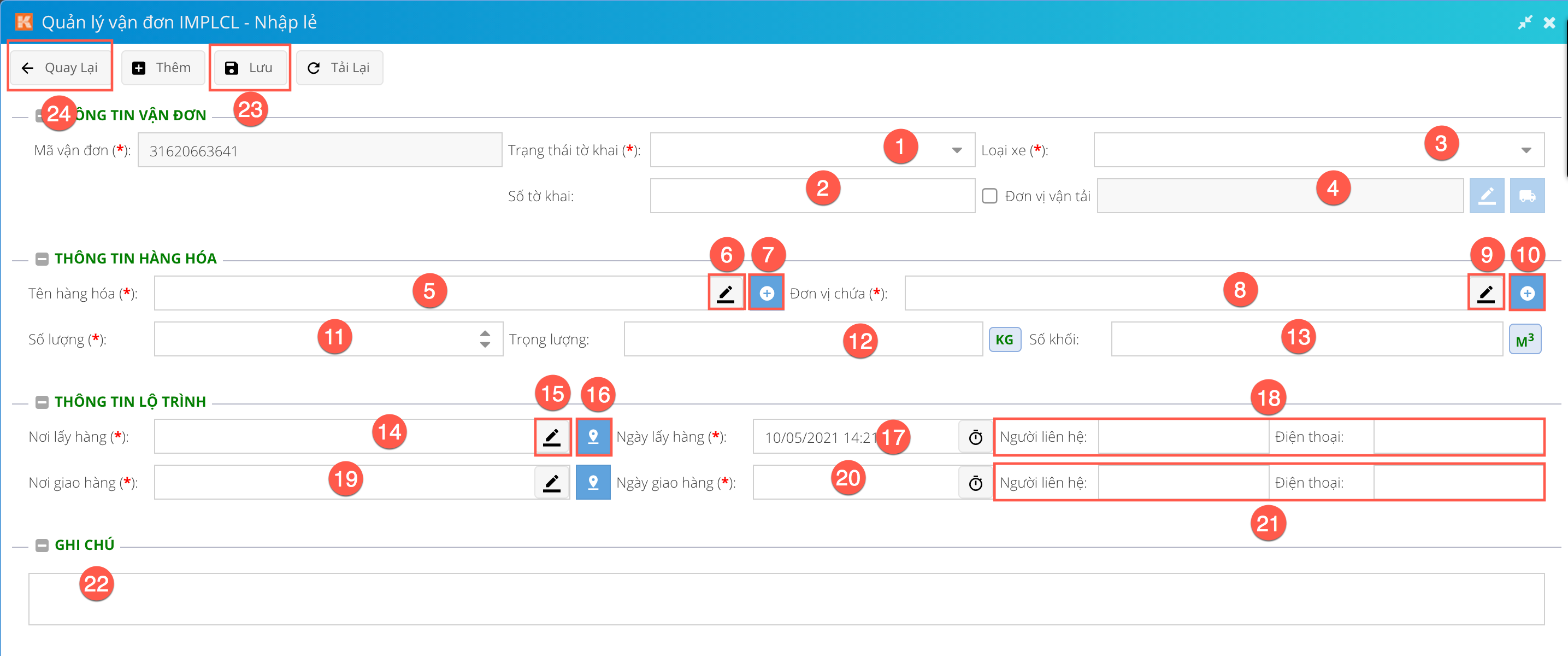
Task: Increase Số lượng with the up stepper arrow
Action: [x=485, y=333]
